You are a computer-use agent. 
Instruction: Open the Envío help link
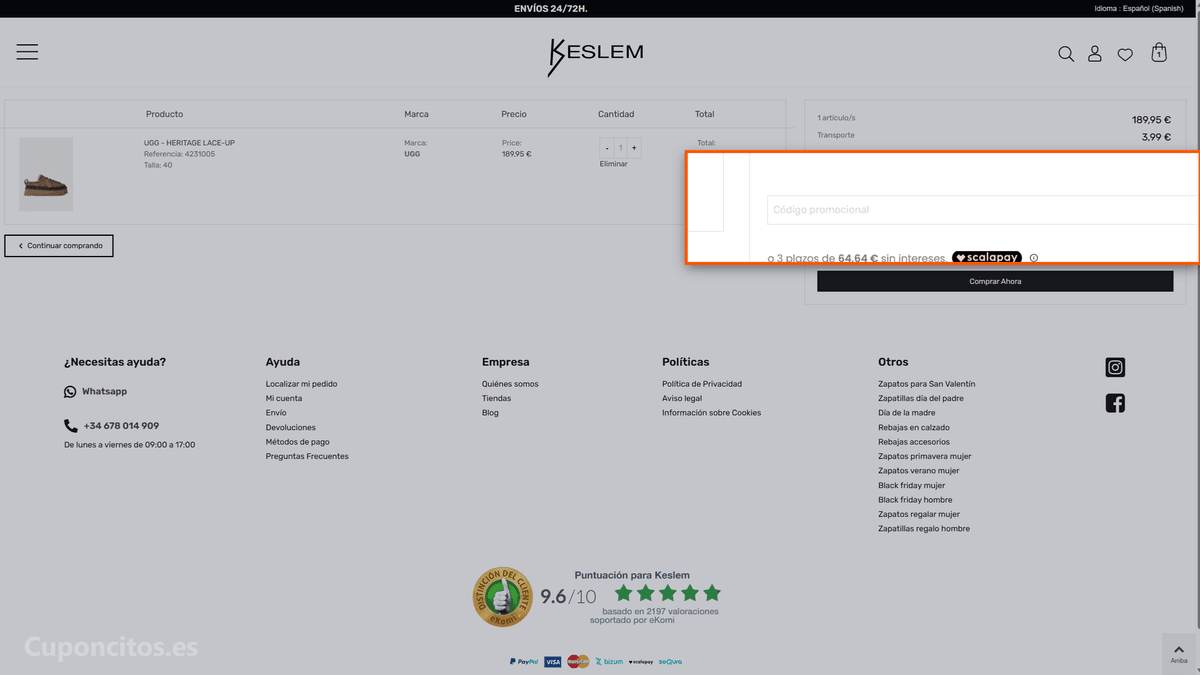point(276,413)
